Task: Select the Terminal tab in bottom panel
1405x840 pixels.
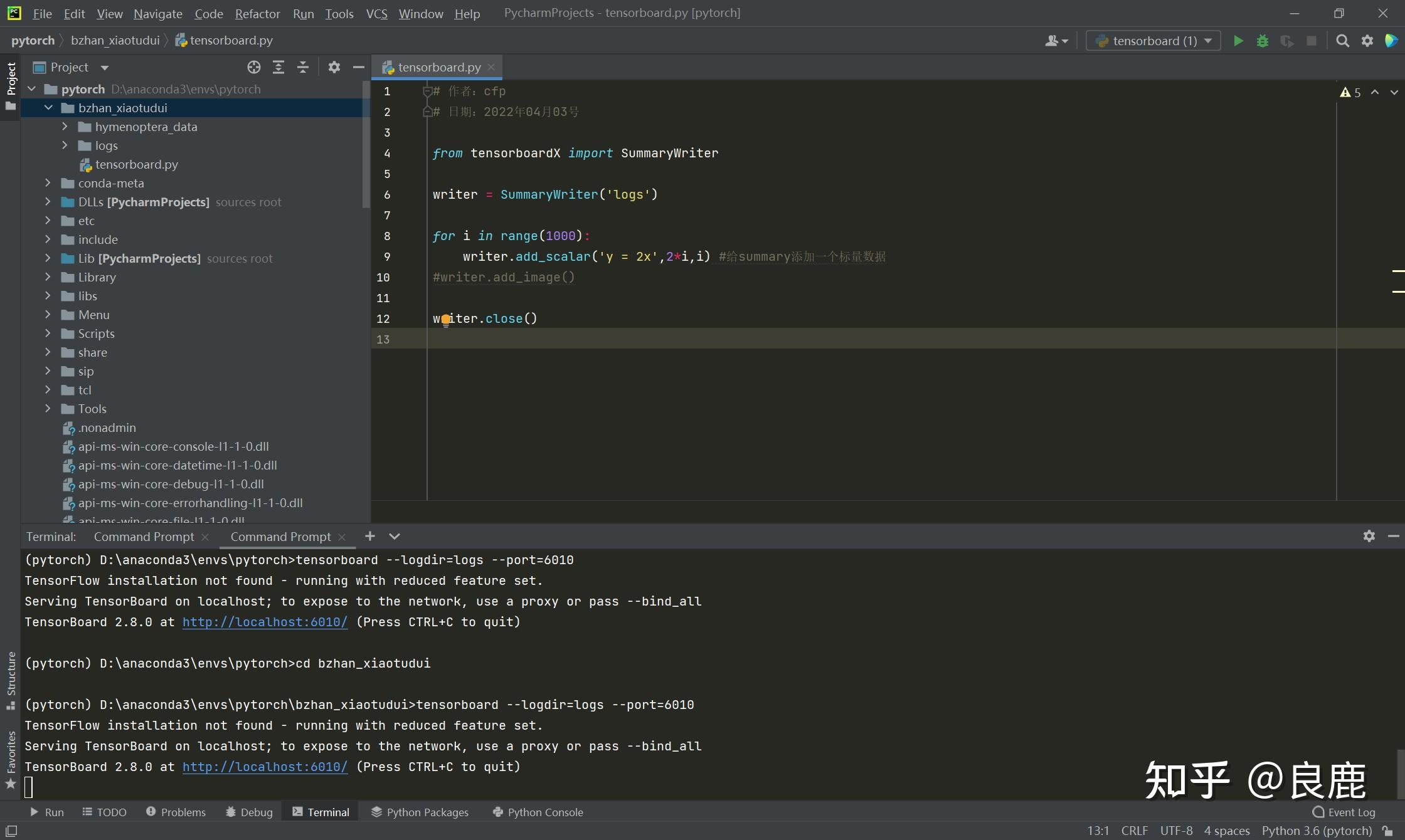Action: point(328,811)
